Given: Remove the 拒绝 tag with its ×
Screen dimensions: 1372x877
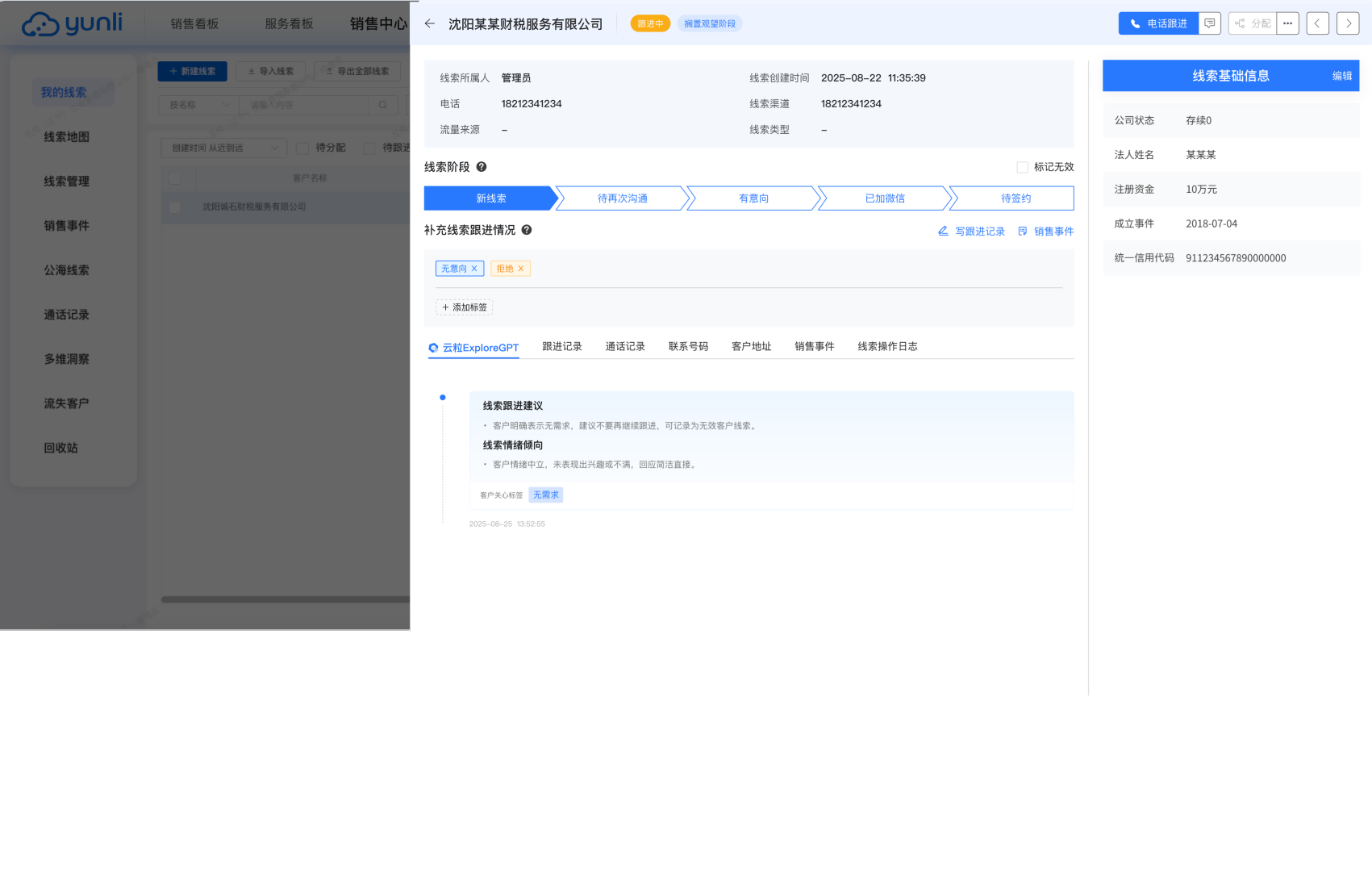Looking at the screenshot, I should click(x=521, y=269).
